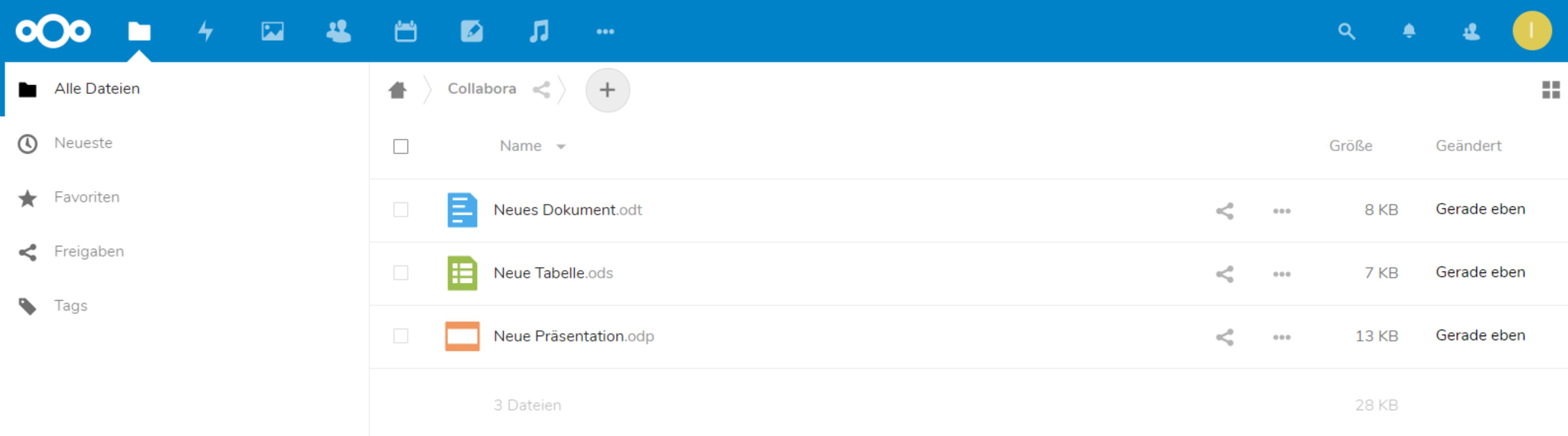
Task: Sort the file list by Name column
Action: (x=521, y=146)
